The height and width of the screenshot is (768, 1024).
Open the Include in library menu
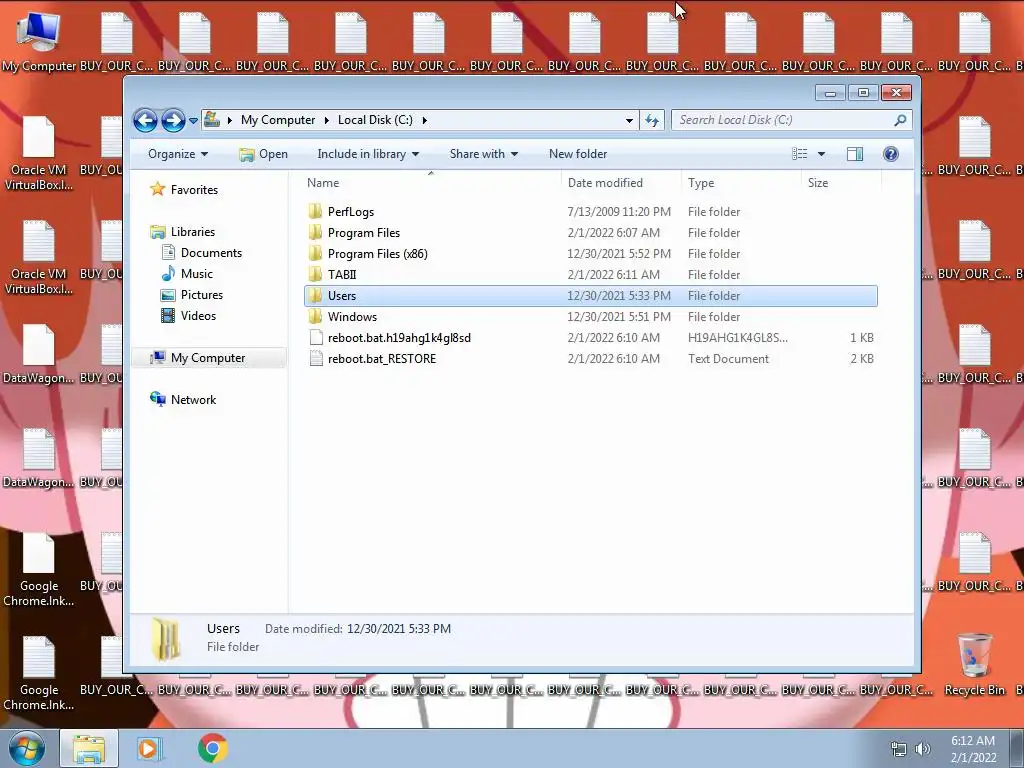[368, 154]
